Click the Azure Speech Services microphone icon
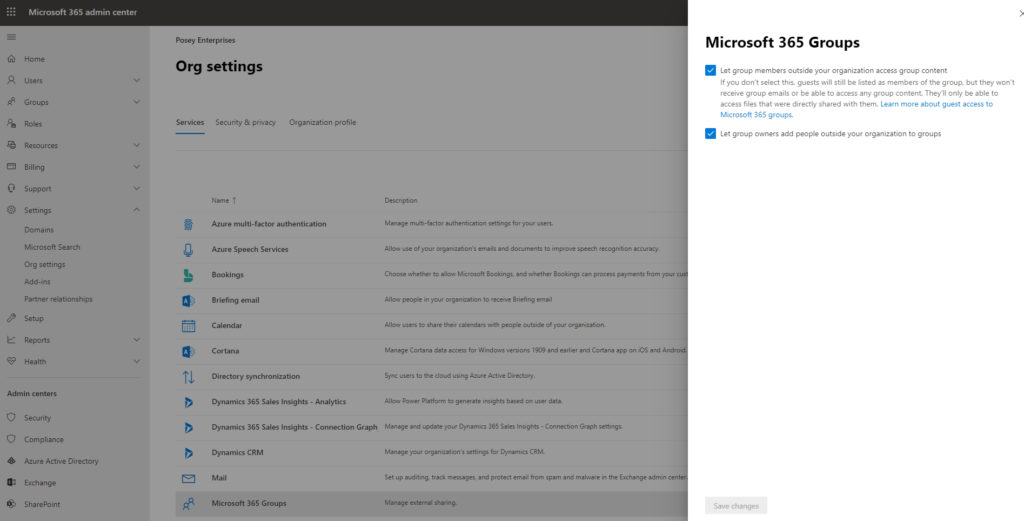 [x=188, y=249]
